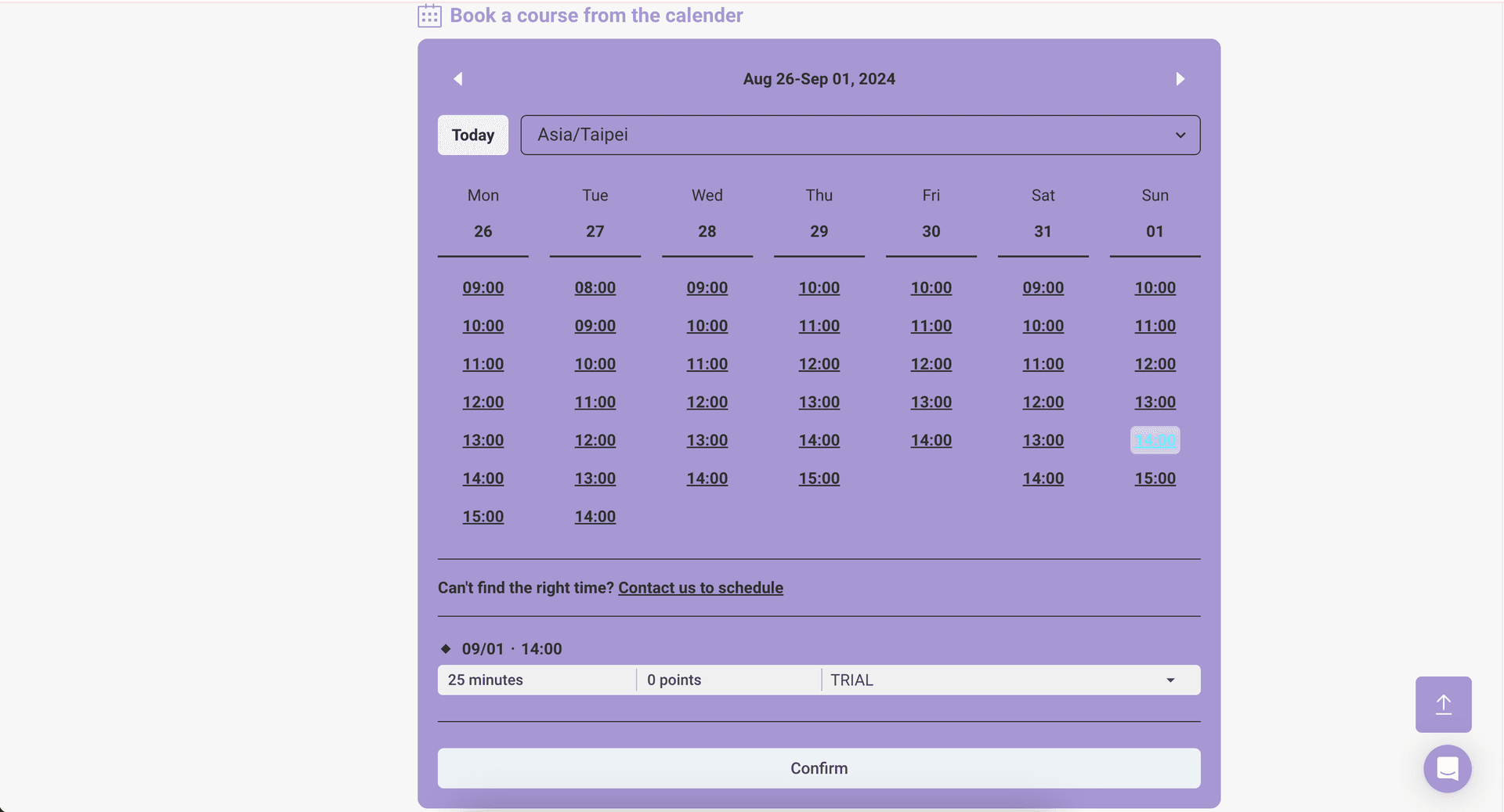Select the 08:00 slot on Tuesday 27
Screen dimensions: 1504x812
pos(595,287)
